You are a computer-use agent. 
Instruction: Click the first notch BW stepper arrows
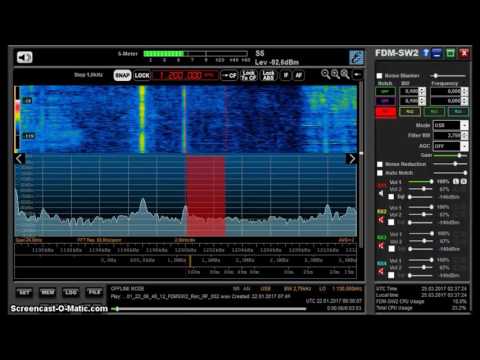[x=422, y=91]
